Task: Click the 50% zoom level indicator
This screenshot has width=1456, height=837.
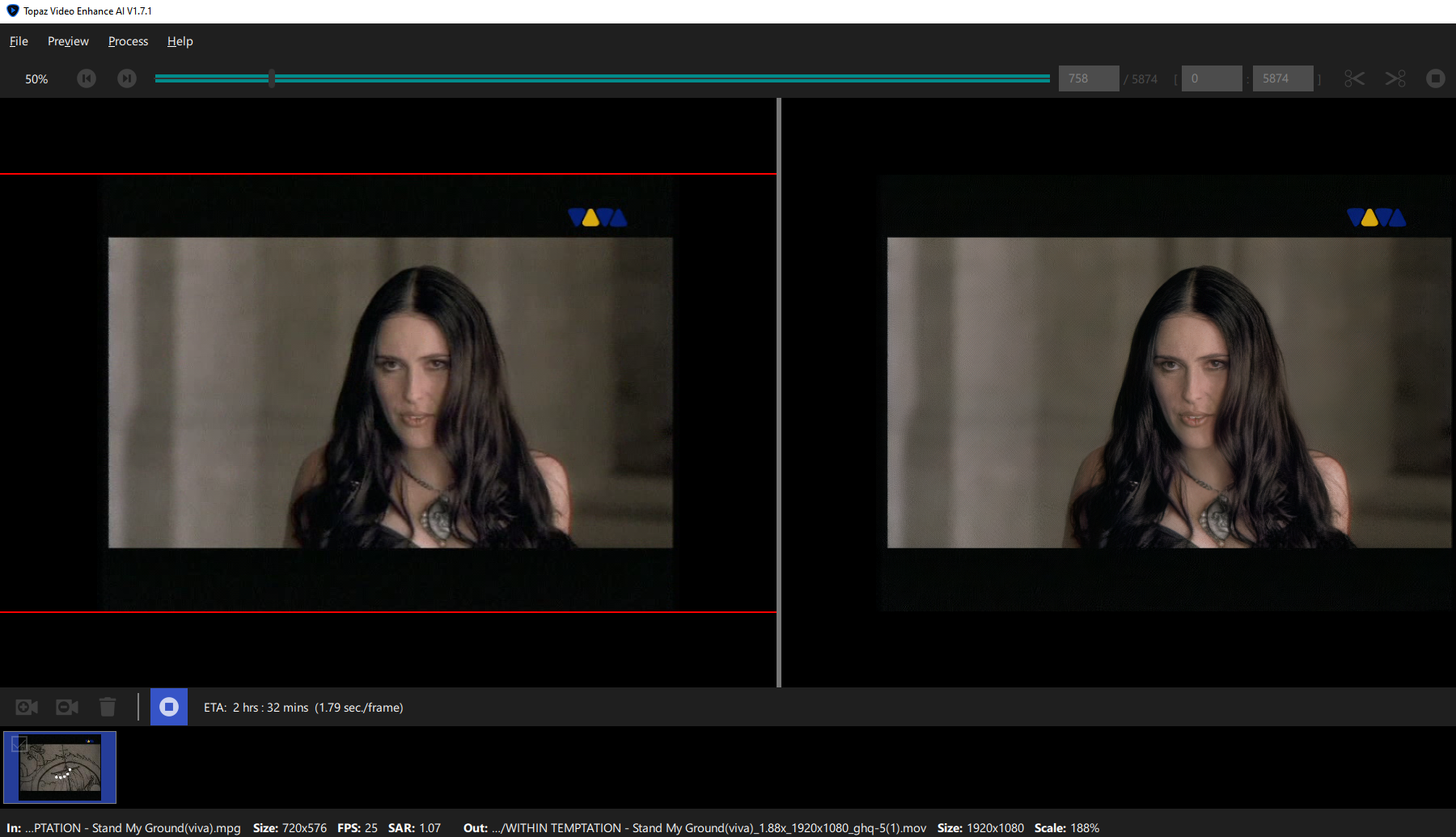Action: pos(36,79)
